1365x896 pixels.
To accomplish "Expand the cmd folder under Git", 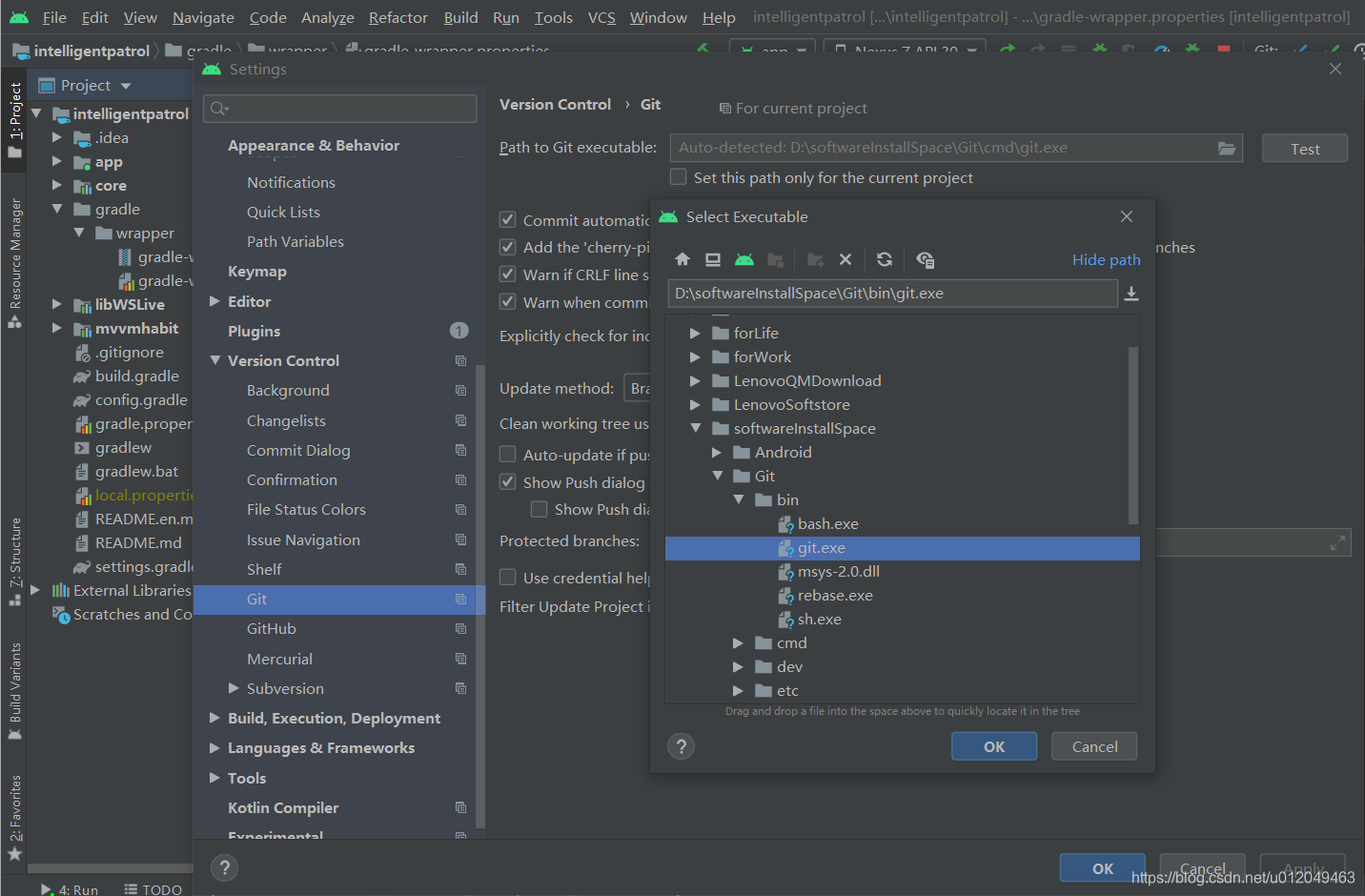I will pyautogui.click(x=737, y=642).
